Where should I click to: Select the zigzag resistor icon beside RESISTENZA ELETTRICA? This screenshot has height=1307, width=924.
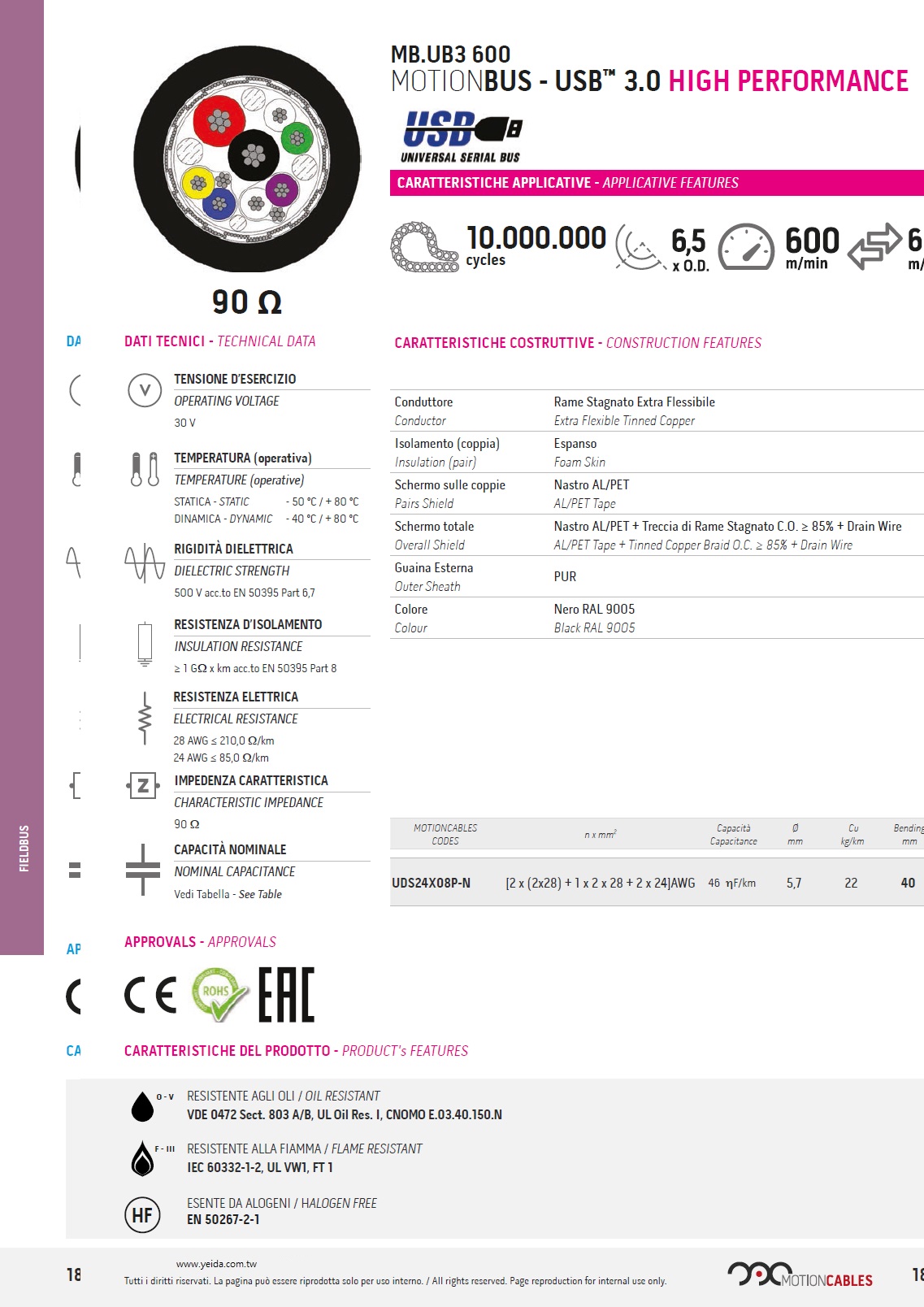tap(145, 718)
